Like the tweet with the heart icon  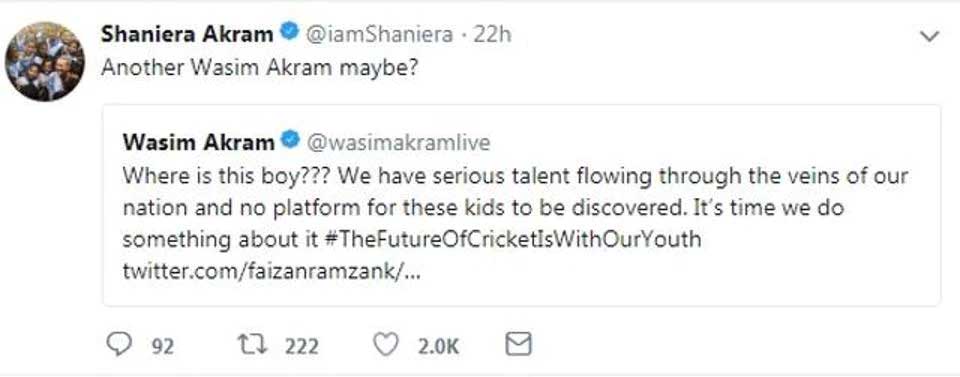pyautogui.click(x=386, y=345)
